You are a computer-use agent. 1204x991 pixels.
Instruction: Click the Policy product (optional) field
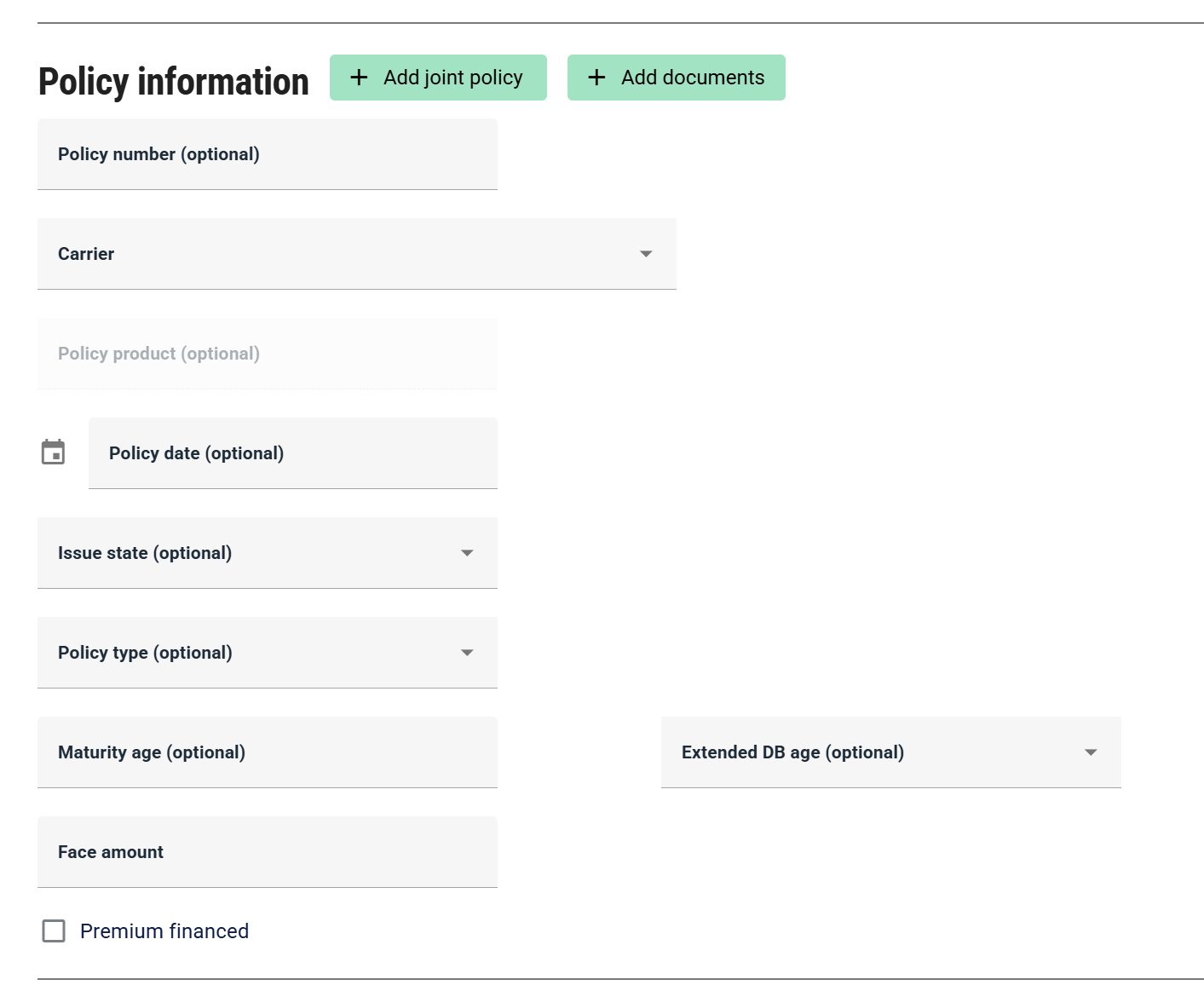pos(268,354)
